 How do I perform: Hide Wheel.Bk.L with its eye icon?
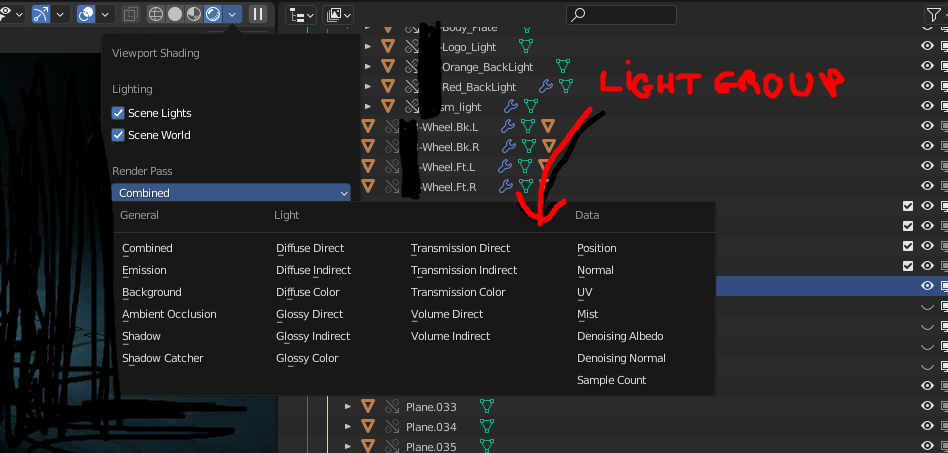(x=927, y=126)
